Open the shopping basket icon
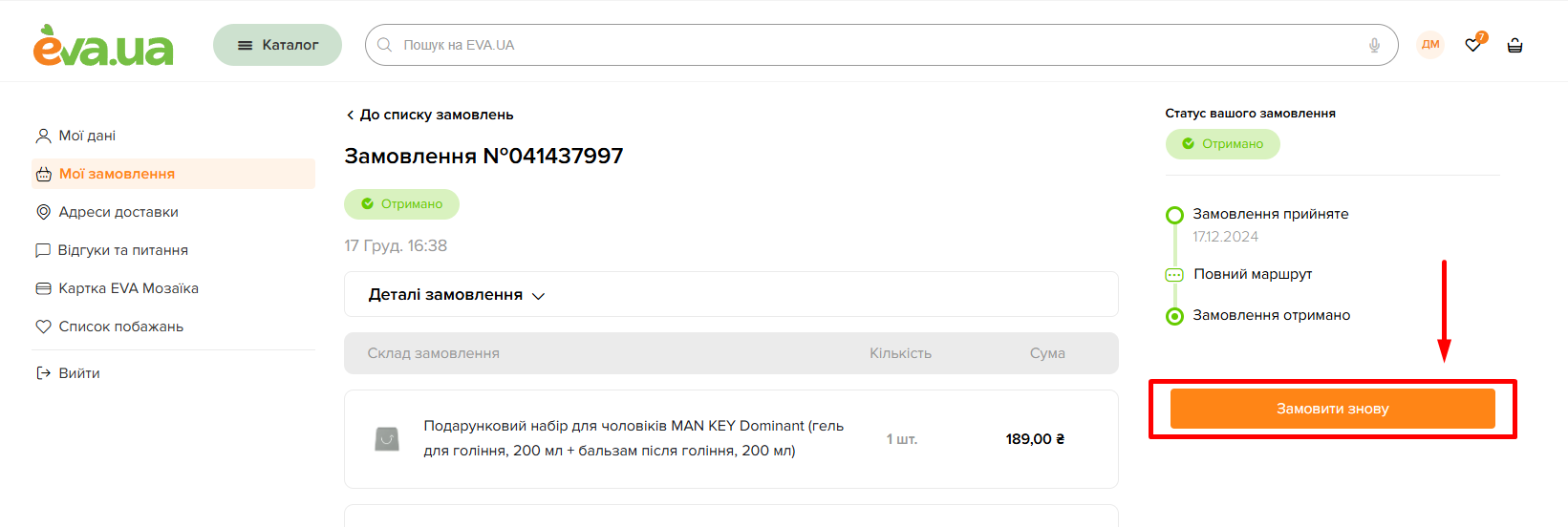The height and width of the screenshot is (527, 1568). pos(1514,45)
